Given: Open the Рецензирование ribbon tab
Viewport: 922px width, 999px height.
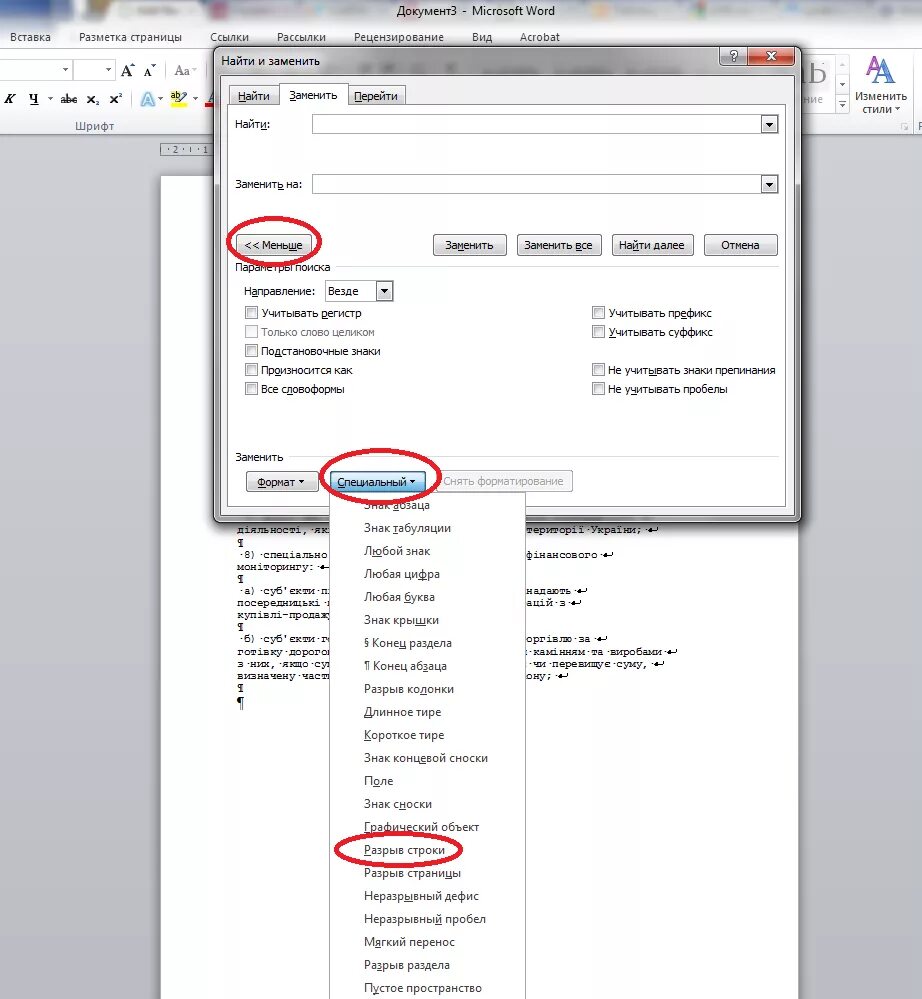Looking at the screenshot, I should [x=399, y=37].
